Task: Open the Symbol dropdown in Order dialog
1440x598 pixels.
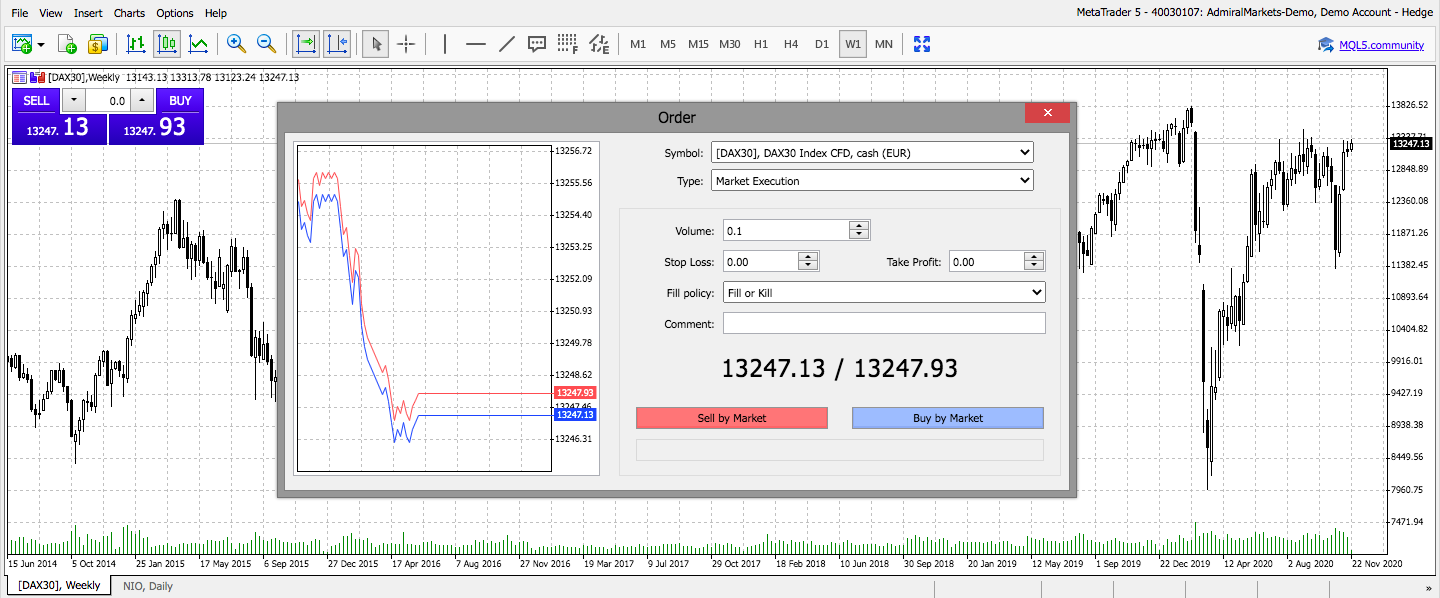Action: (871, 153)
